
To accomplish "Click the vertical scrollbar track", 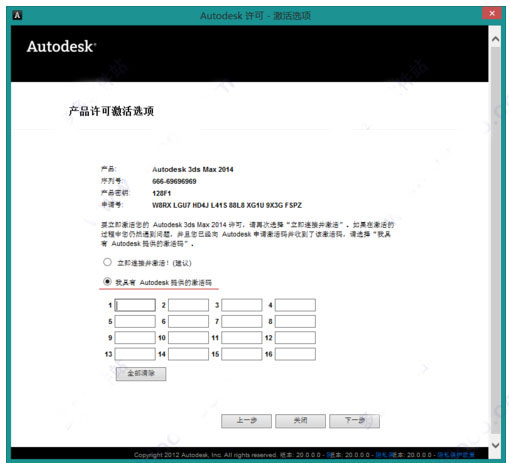I will 495,242.
